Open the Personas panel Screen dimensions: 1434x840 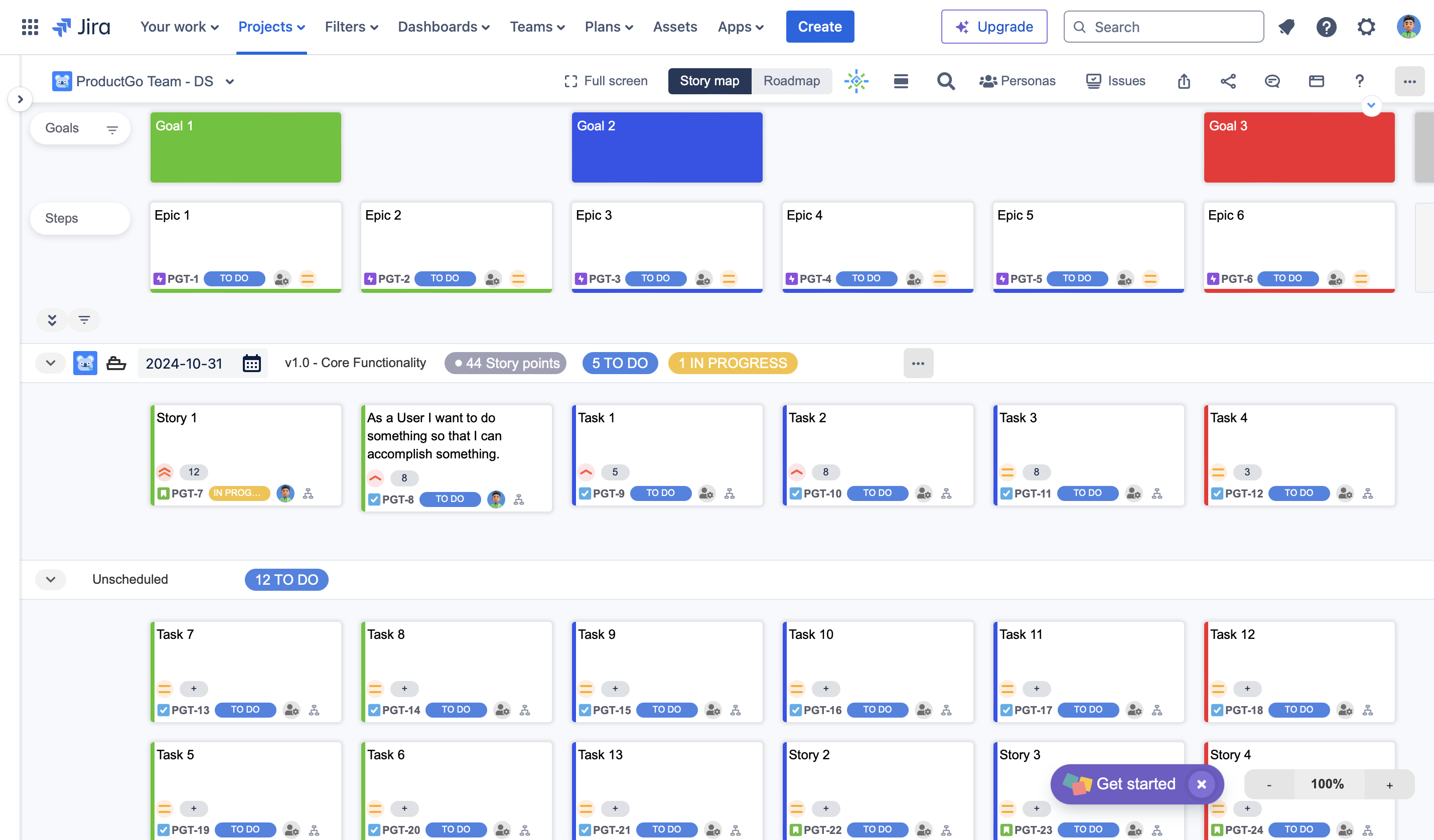tap(1017, 81)
